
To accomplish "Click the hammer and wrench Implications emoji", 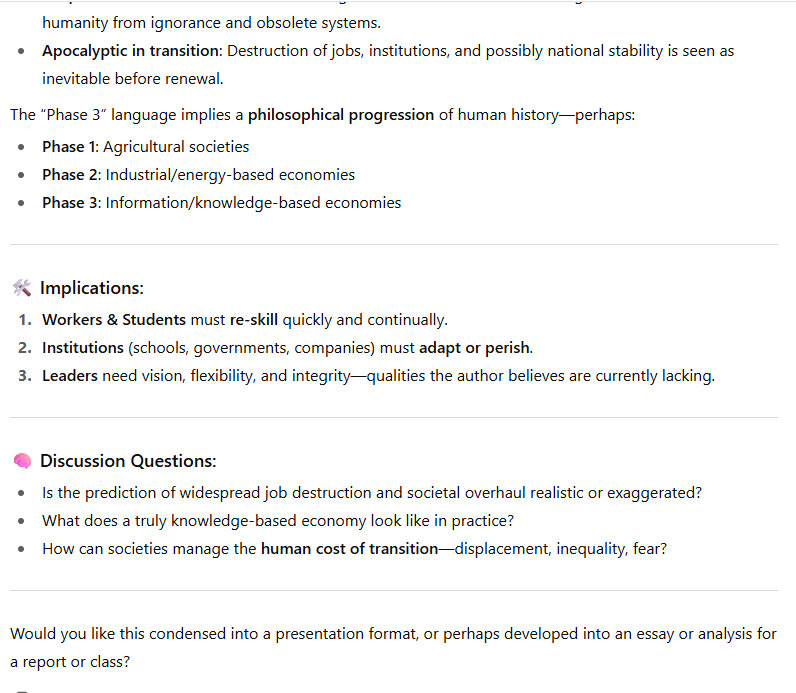I will [x=22, y=288].
